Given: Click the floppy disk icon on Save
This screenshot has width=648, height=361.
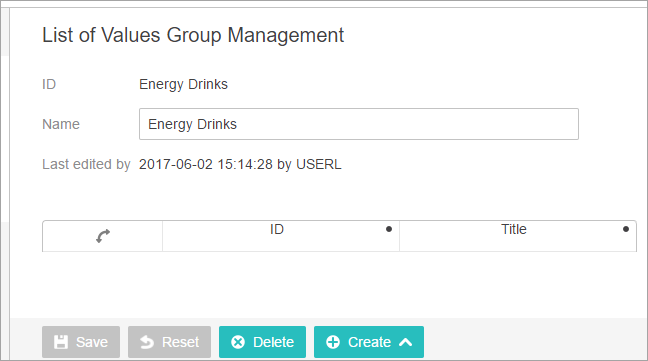Looking at the screenshot, I should [x=61, y=342].
